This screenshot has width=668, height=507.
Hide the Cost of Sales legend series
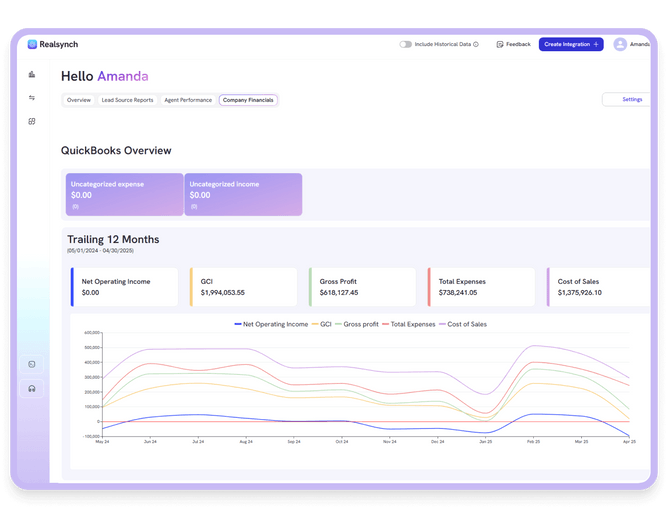point(462,324)
